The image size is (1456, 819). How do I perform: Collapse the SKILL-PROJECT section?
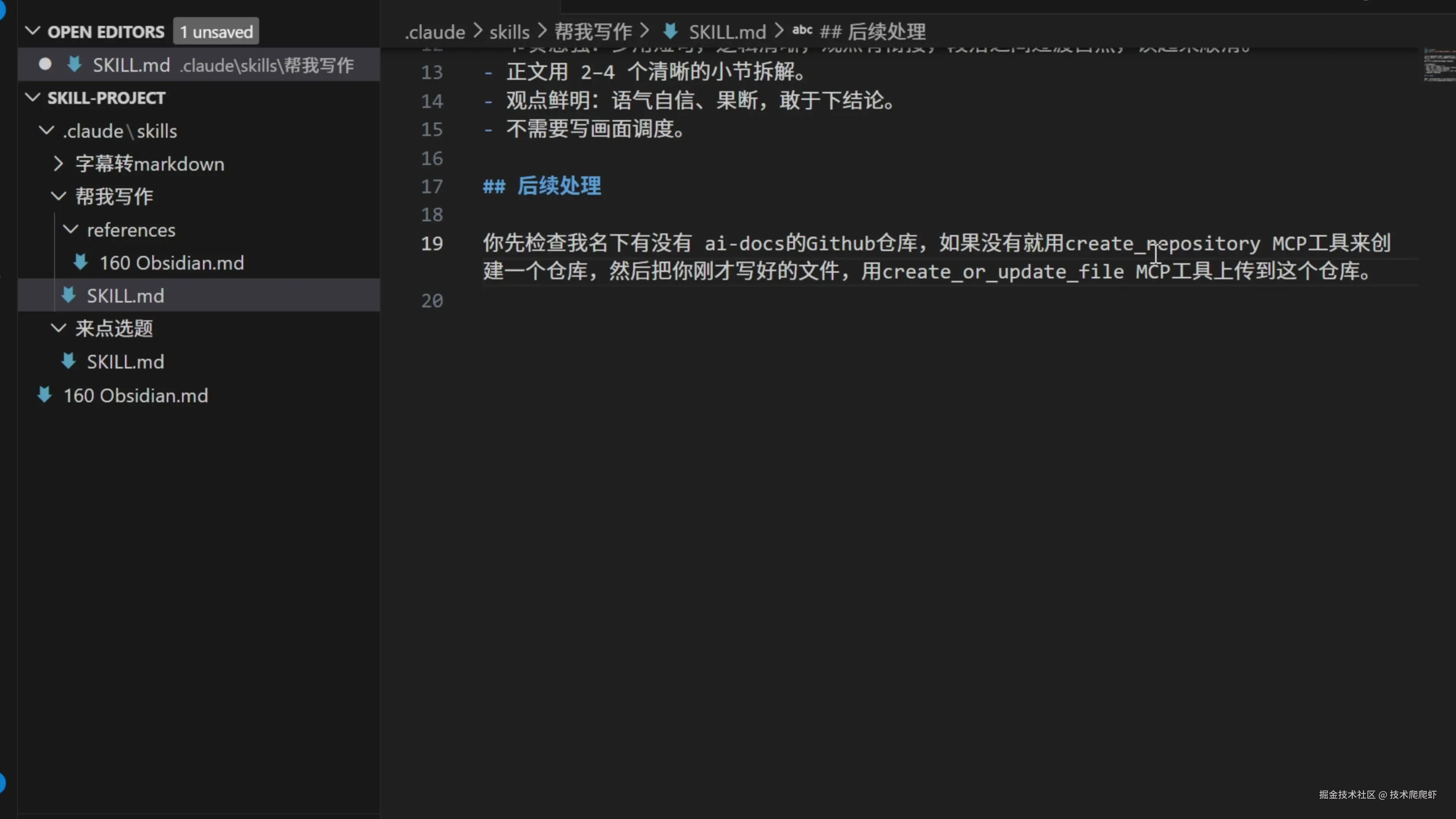pos(33,98)
